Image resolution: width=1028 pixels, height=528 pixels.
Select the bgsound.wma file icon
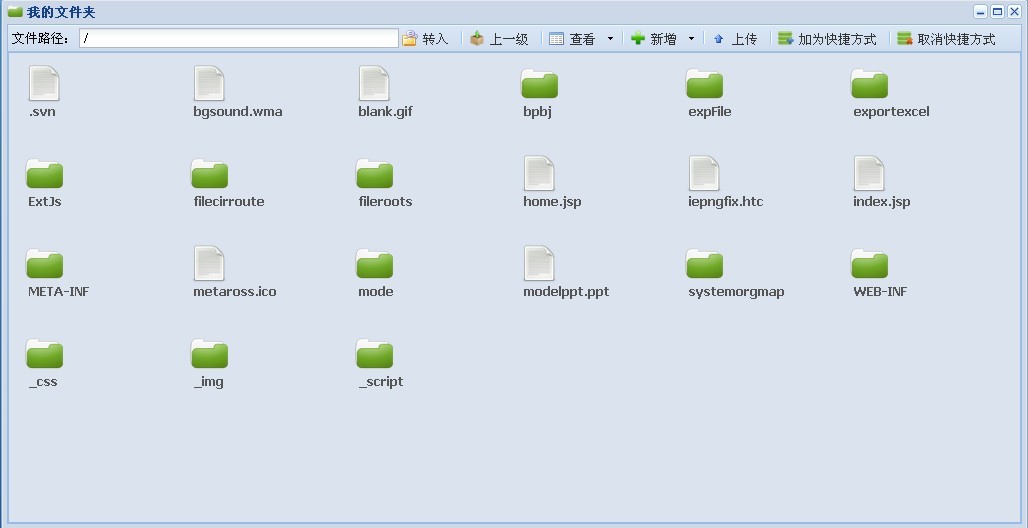pyautogui.click(x=209, y=83)
